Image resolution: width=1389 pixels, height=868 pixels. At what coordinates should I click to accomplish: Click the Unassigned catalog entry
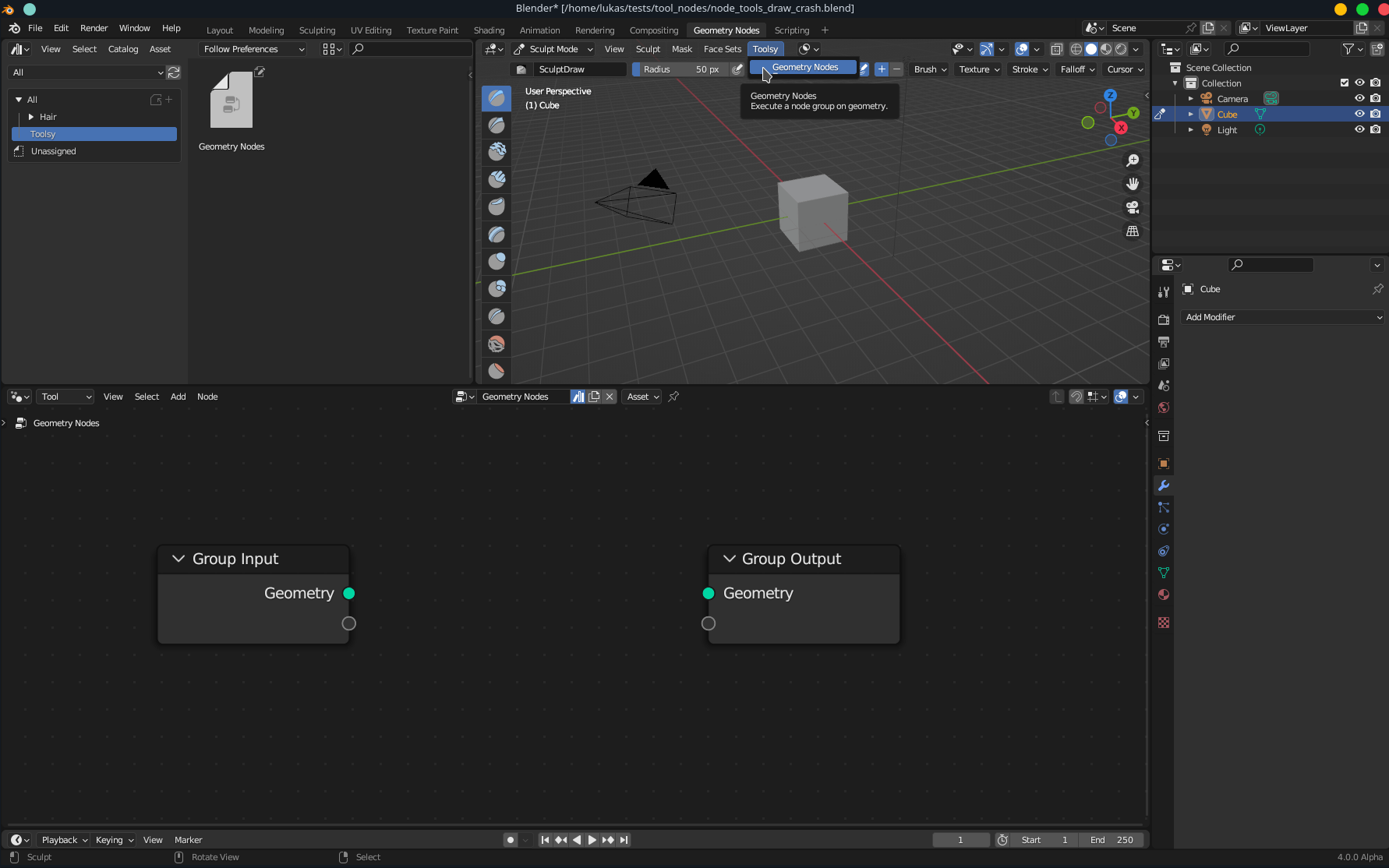click(54, 151)
